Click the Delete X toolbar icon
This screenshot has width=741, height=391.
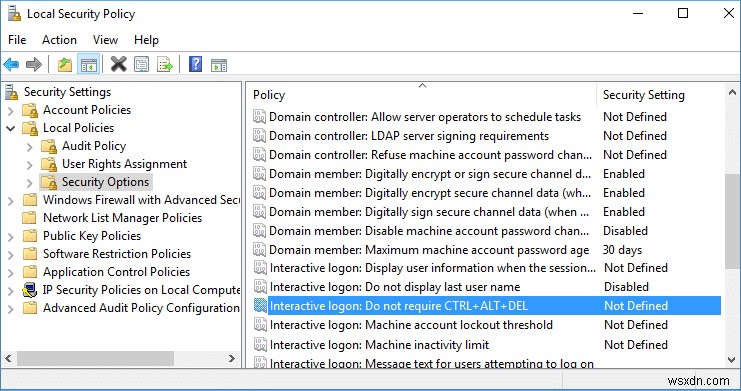tap(119, 64)
